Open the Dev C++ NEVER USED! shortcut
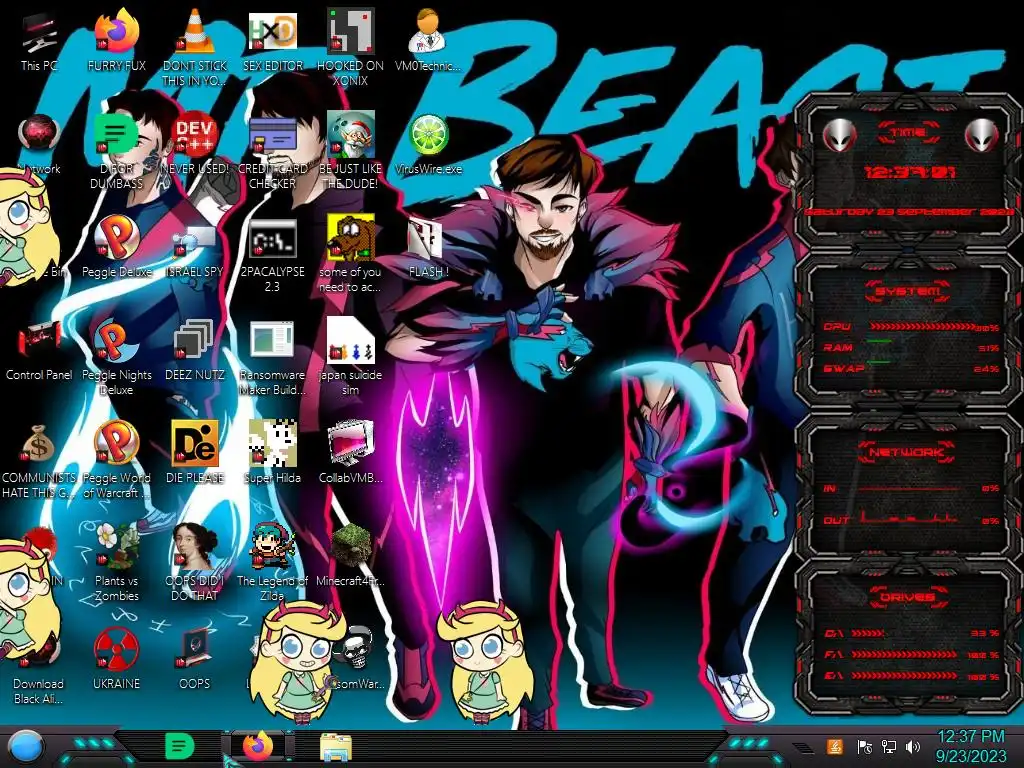 tap(195, 135)
